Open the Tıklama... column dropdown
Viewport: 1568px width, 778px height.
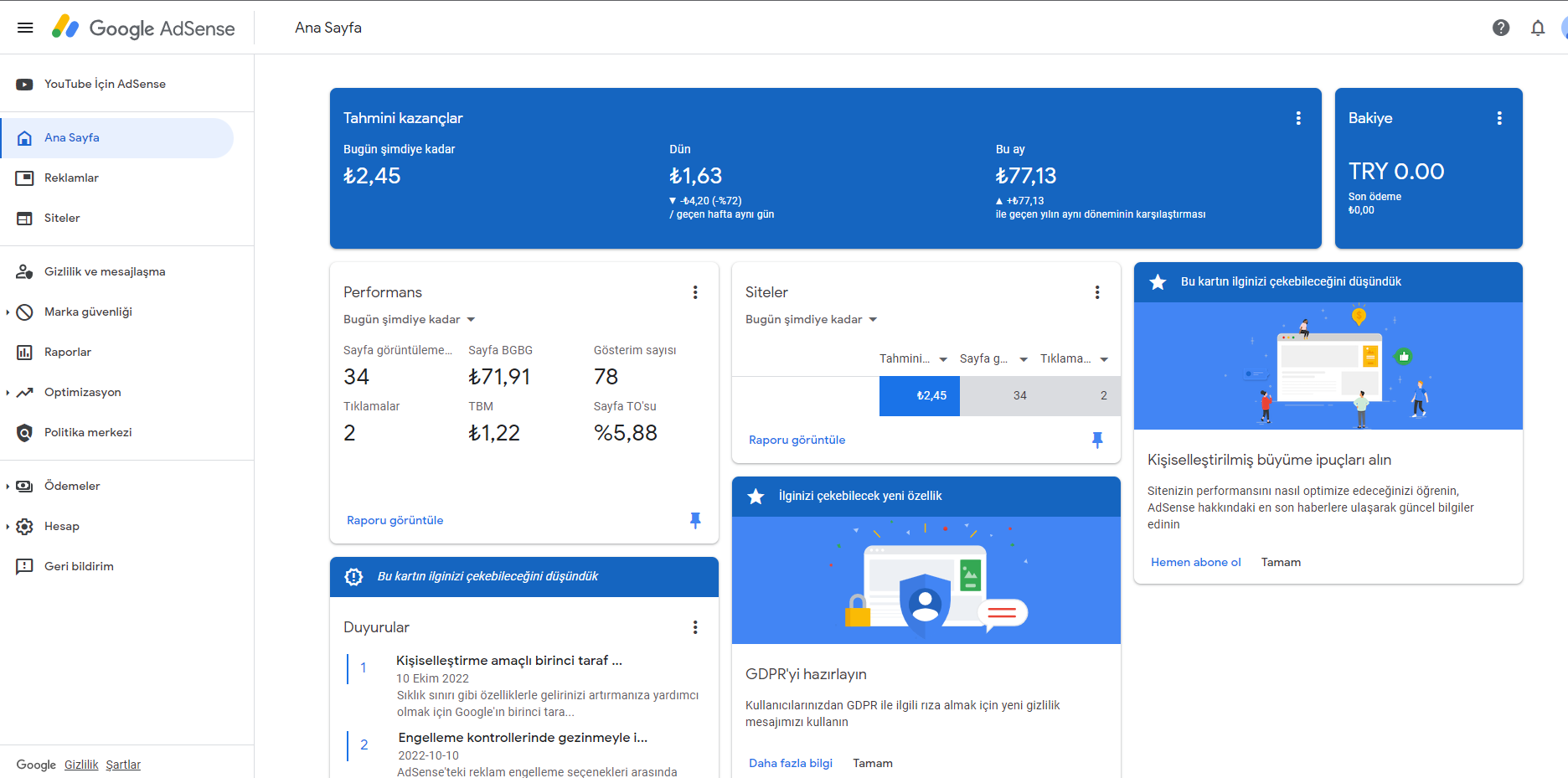point(1075,358)
